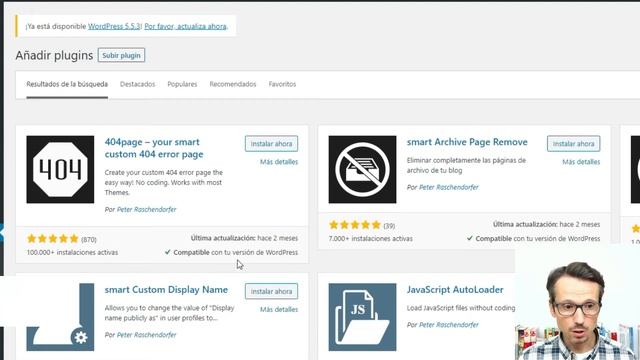The height and width of the screenshot is (360, 640).
Task: Switch to the Populares tab
Action: point(182,84)
